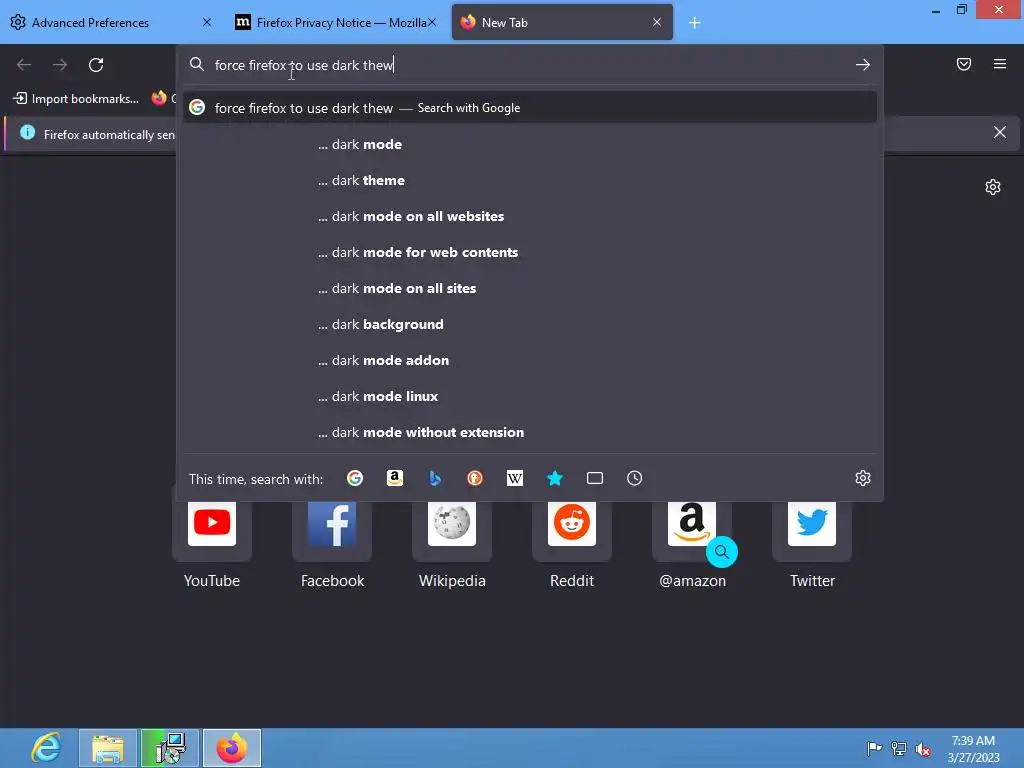Switch to Firefox Privacy Notice tab
Image resolution: width=1024 pixels, height=768 pixels.
(x=335, y=22)
